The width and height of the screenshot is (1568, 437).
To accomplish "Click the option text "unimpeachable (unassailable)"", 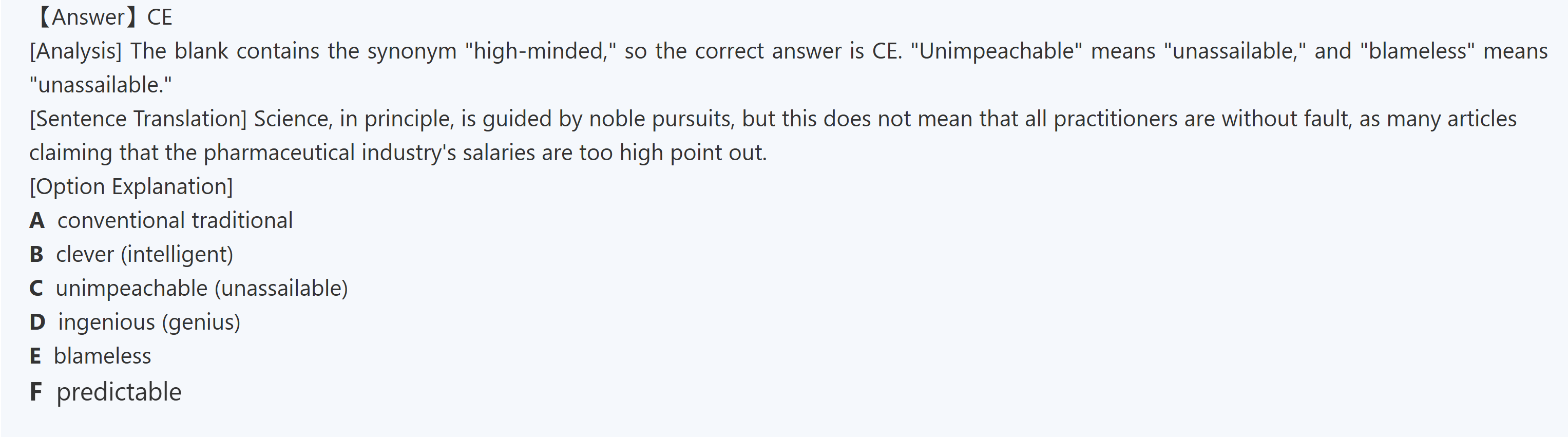I will point(201,289).
